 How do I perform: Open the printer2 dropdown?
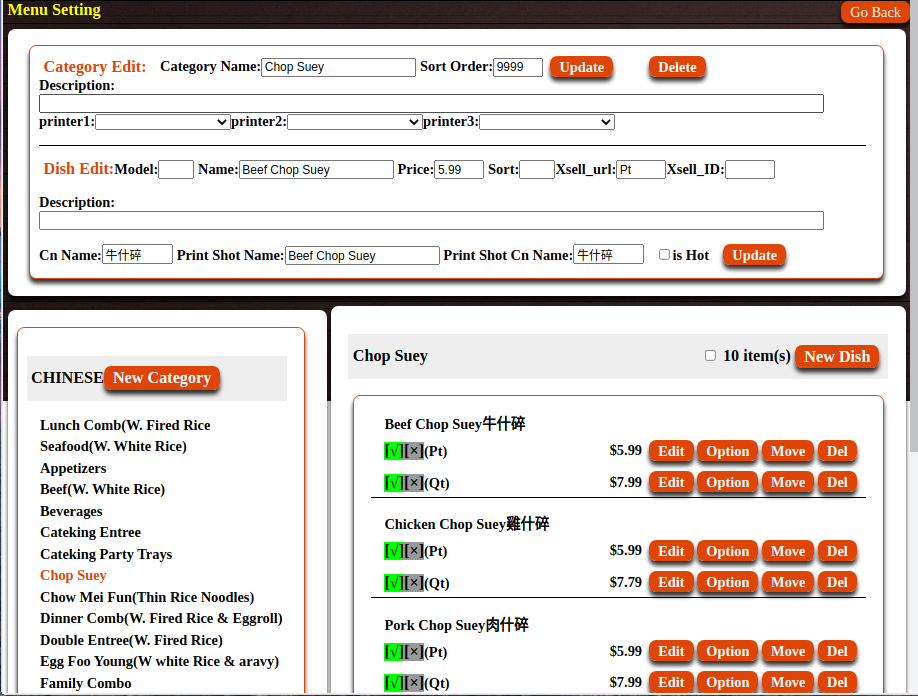[x=354, y=122]
